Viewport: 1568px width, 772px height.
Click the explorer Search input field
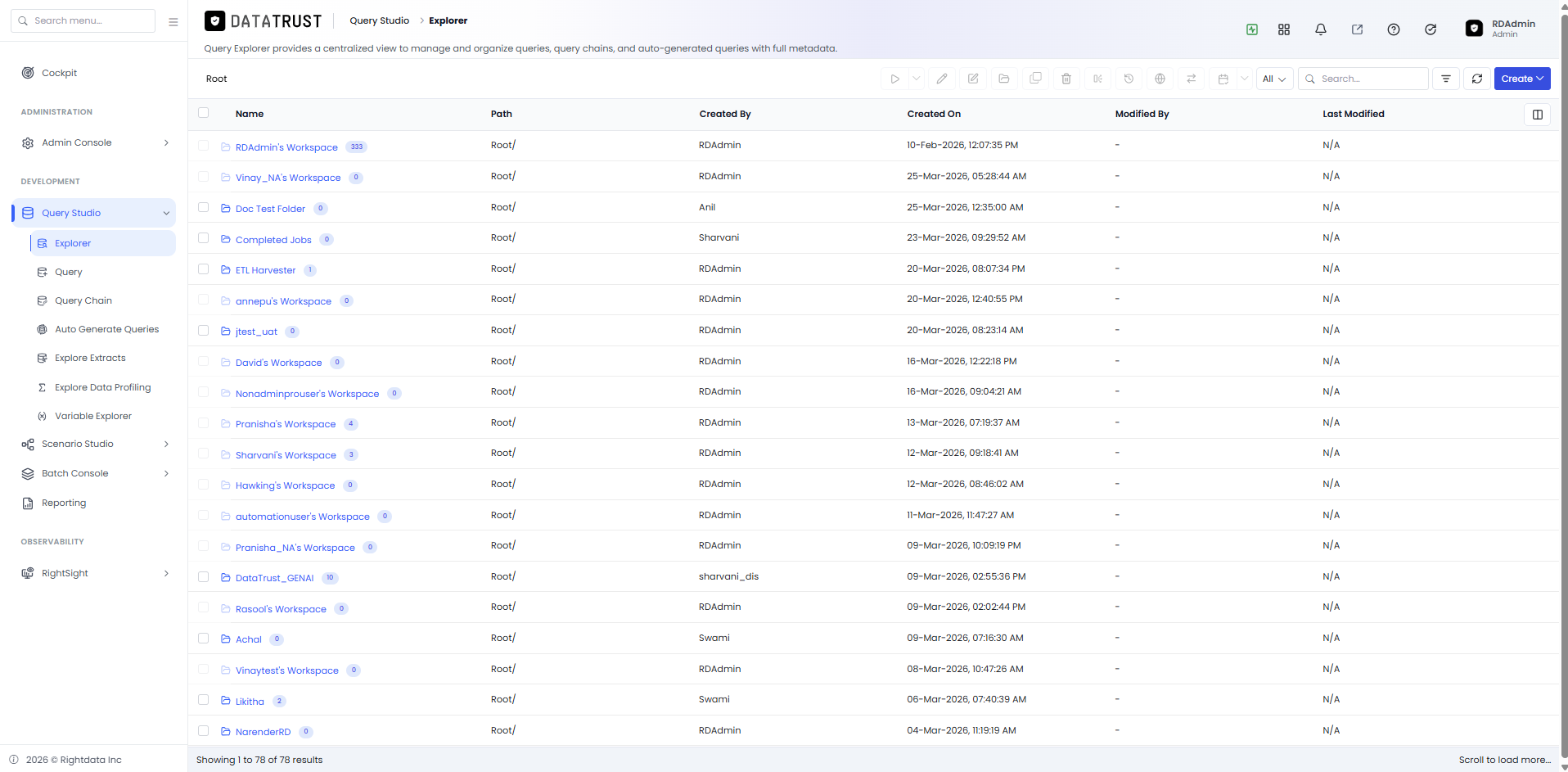[1363, 79]
